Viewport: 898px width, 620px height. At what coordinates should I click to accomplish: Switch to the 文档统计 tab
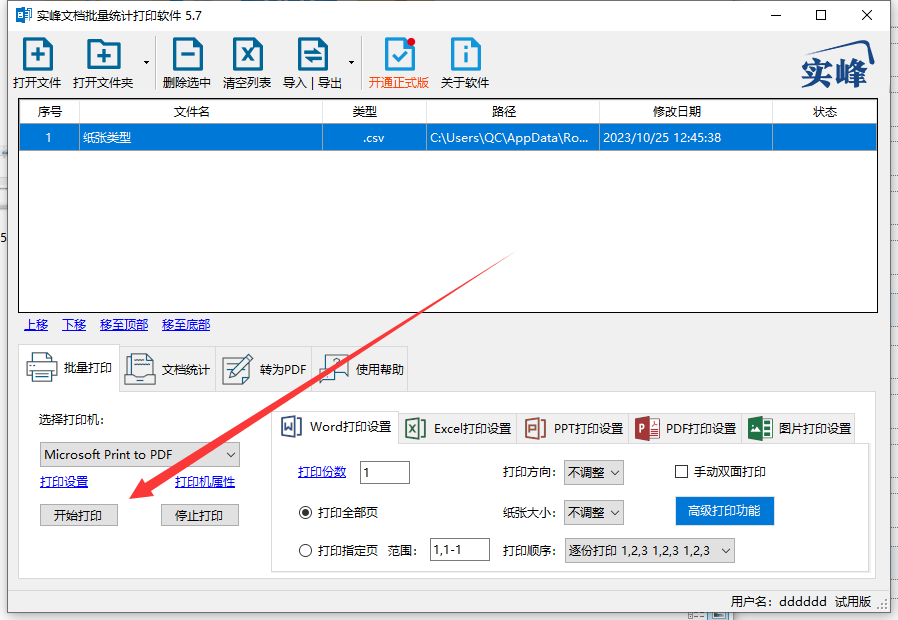(168, 369)
